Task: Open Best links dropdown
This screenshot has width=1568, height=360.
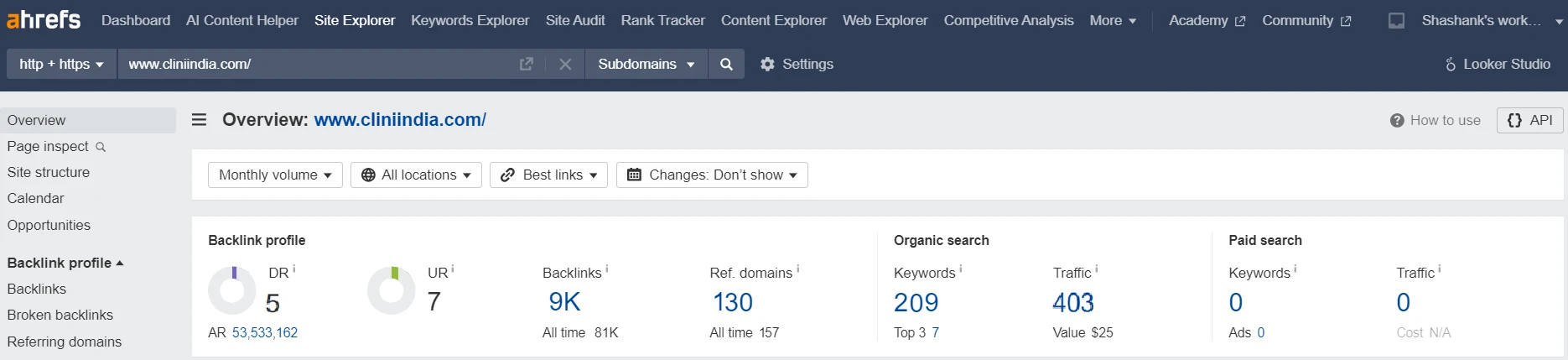Action: (548, 175)
